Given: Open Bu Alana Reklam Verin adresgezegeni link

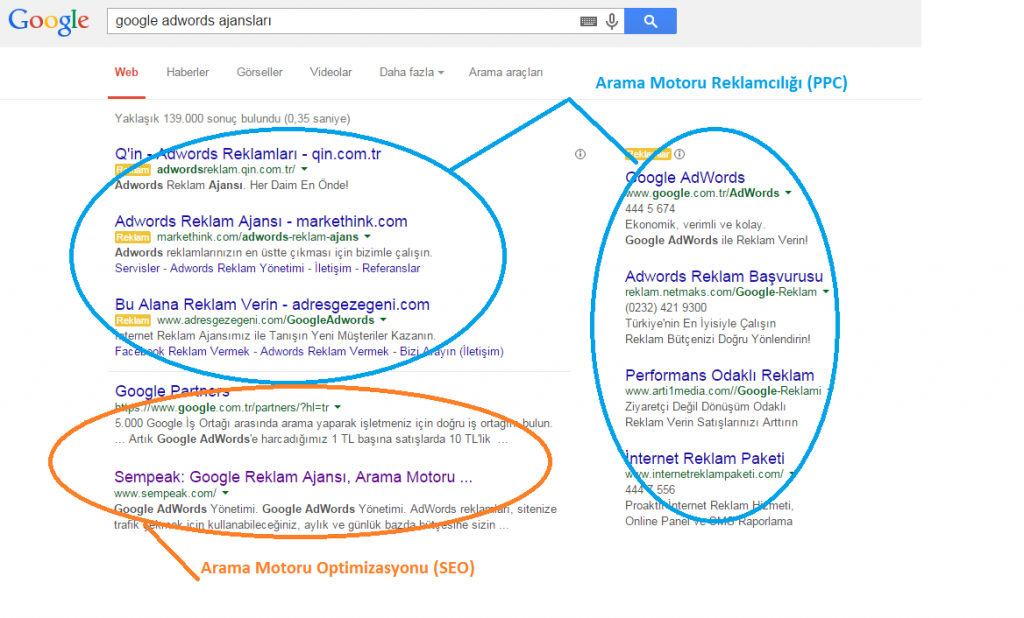Looking at the screenshot, I should tap(272, 304).
